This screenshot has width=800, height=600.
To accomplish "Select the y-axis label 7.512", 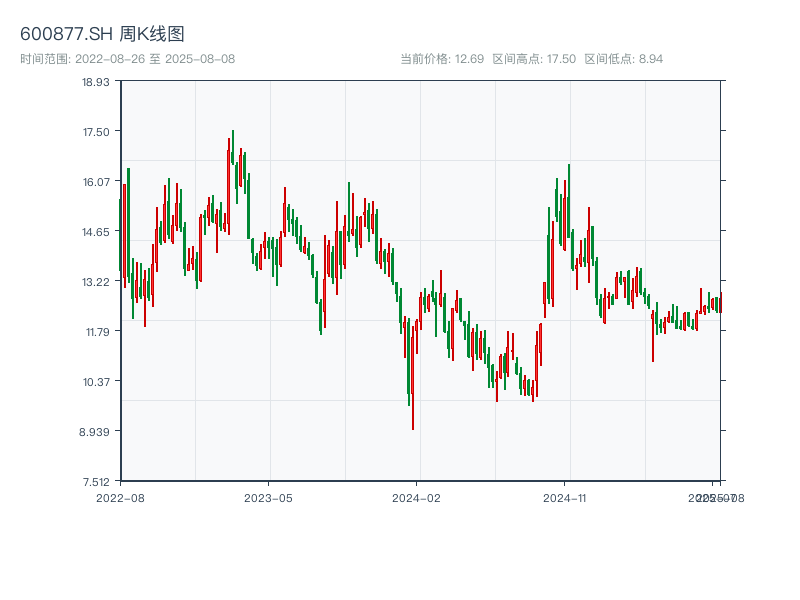I will click(x=96, y=482).
